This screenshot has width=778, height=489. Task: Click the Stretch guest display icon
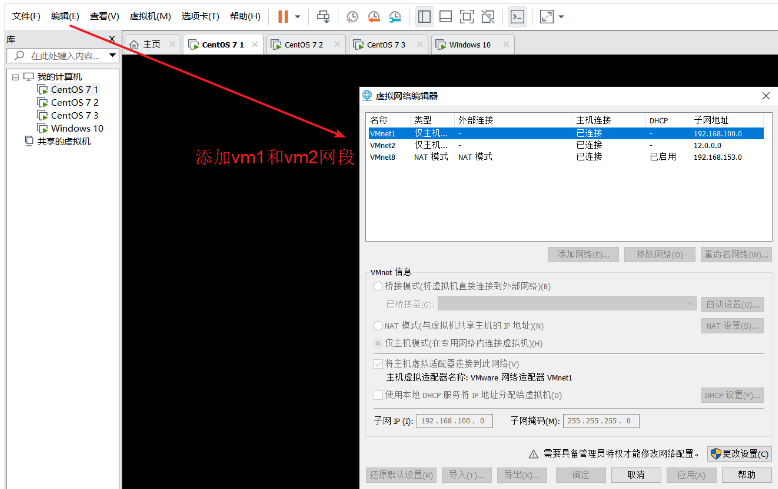546,17
